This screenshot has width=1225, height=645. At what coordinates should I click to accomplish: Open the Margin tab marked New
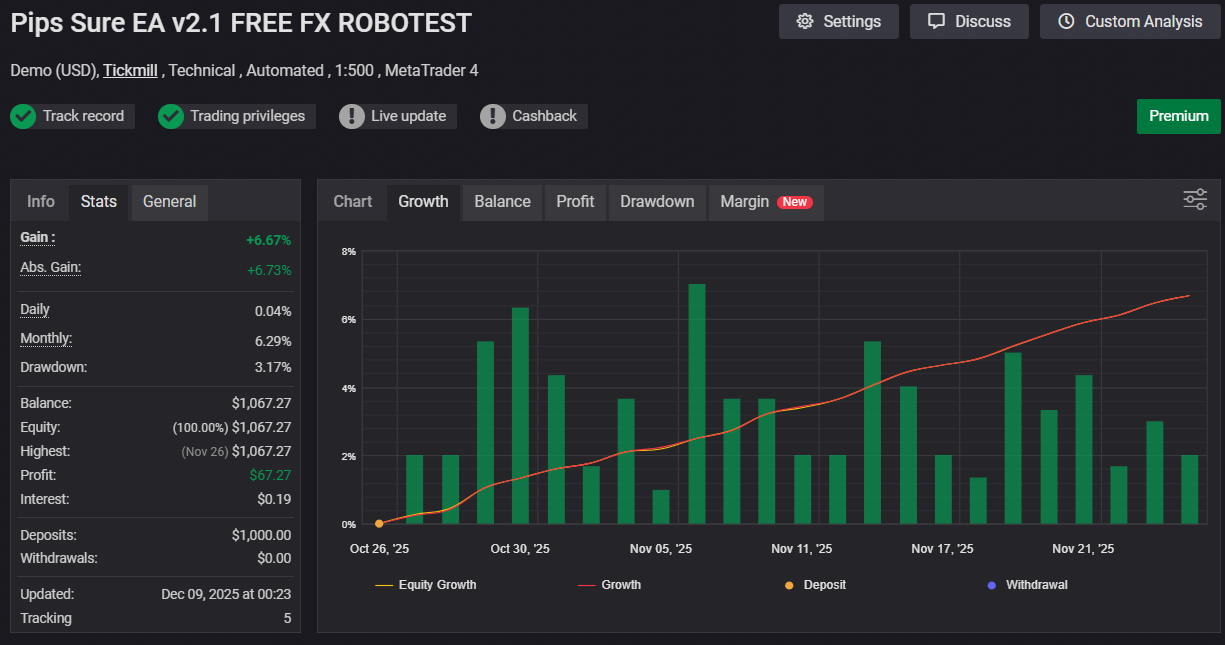coord(765,201)
